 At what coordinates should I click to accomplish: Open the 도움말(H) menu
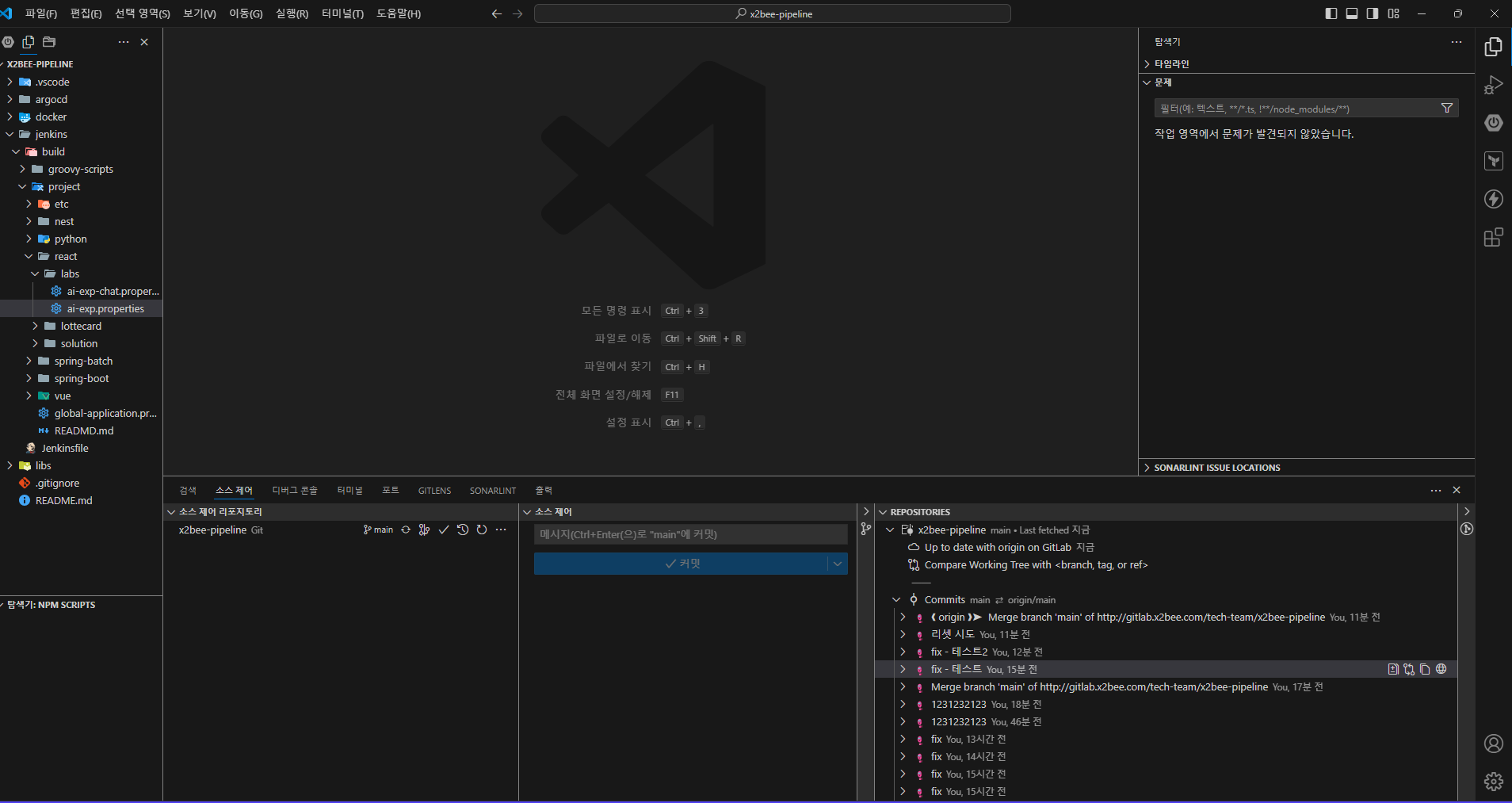(399, 13)
